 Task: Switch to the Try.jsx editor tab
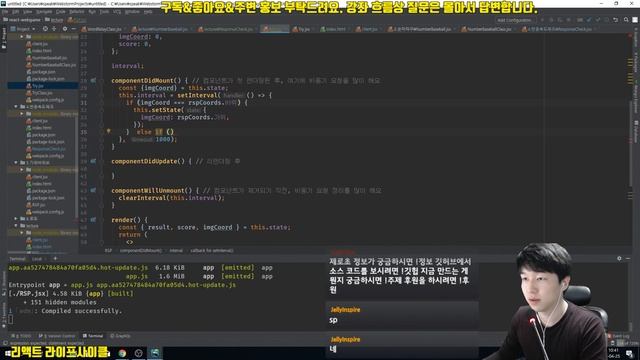302,29
